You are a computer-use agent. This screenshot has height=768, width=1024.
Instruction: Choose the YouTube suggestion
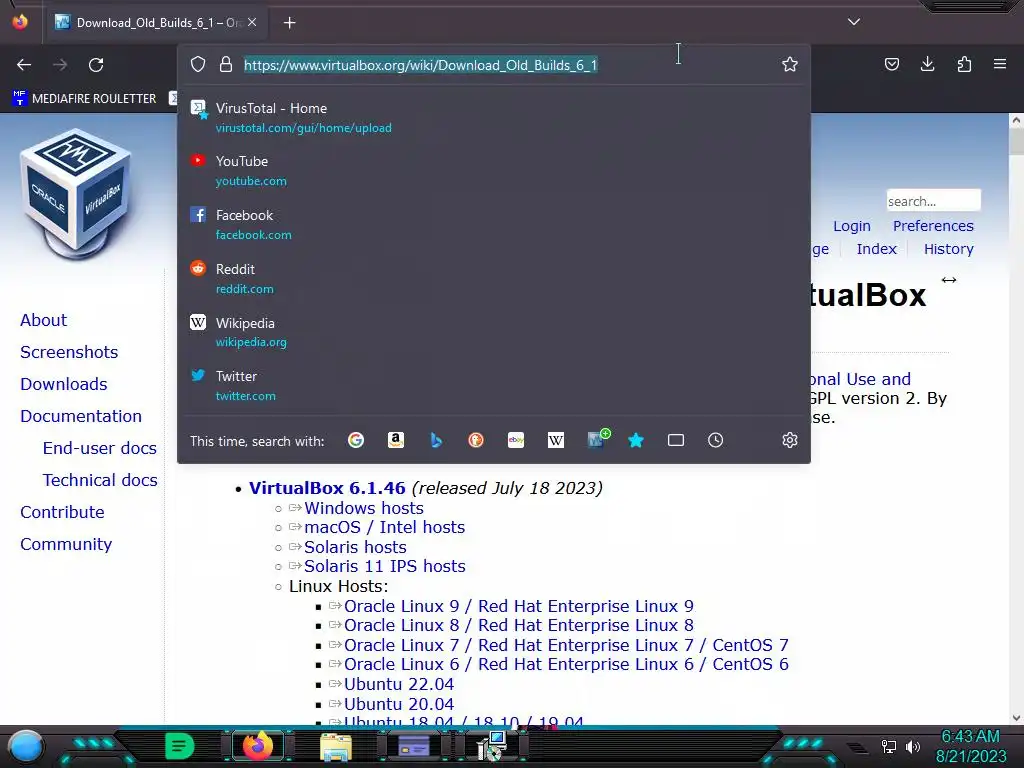(493, 171)
